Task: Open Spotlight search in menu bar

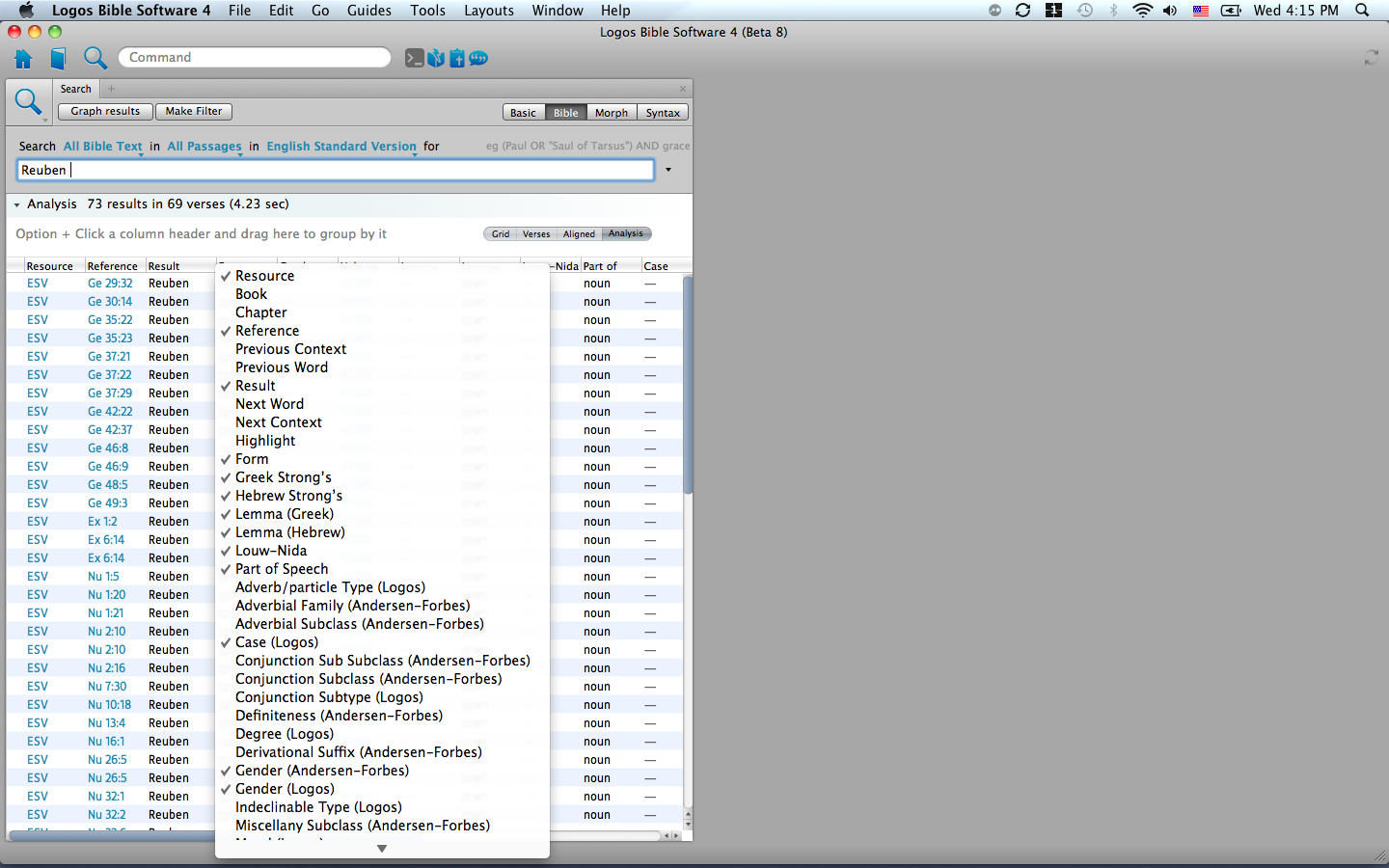Action: pos(1362,11)
